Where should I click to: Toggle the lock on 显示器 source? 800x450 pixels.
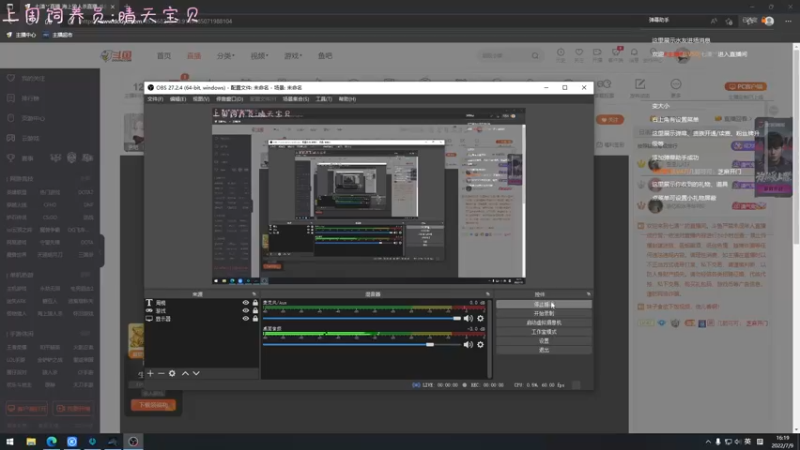255,319
